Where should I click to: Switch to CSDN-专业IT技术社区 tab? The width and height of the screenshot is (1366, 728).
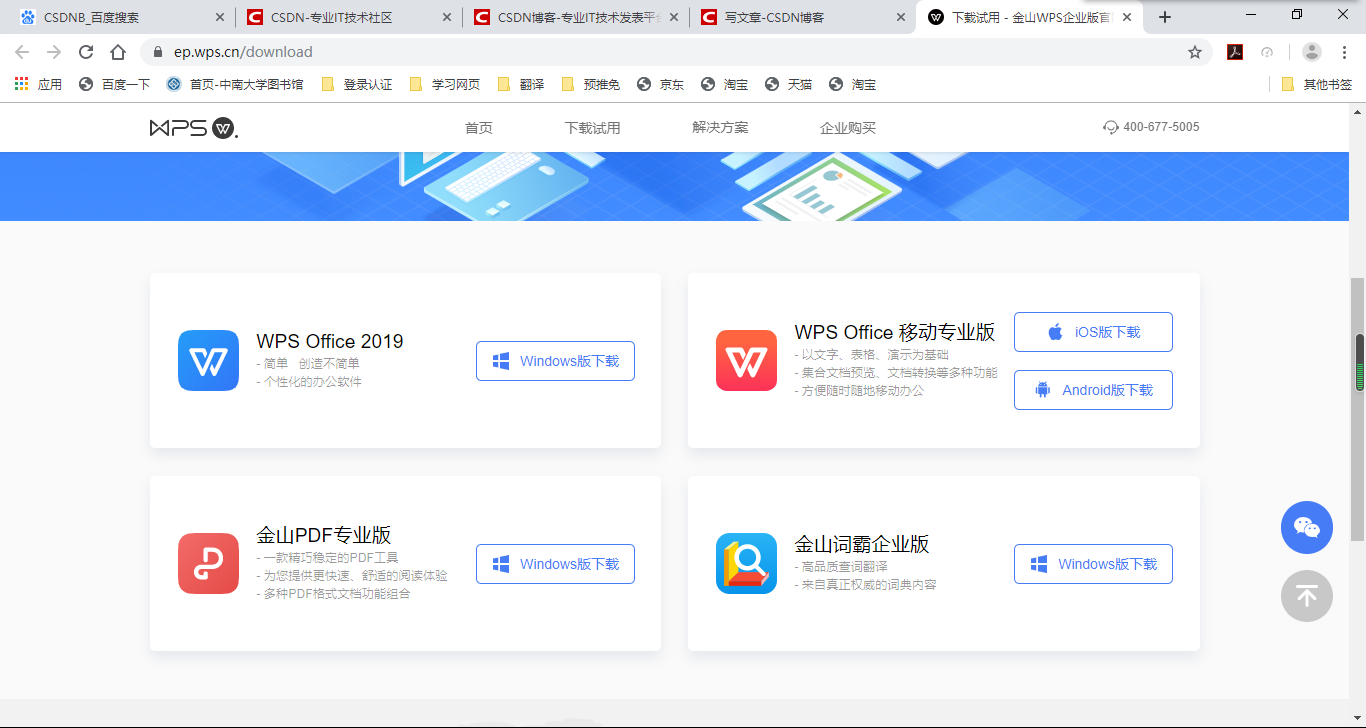(x=350, y=17)
